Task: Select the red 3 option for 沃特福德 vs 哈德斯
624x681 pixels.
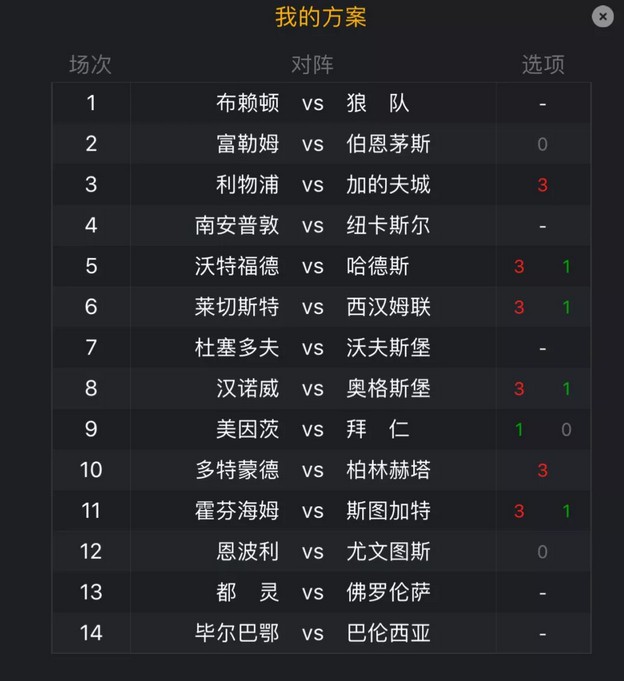Action: [x=519, y=267]
